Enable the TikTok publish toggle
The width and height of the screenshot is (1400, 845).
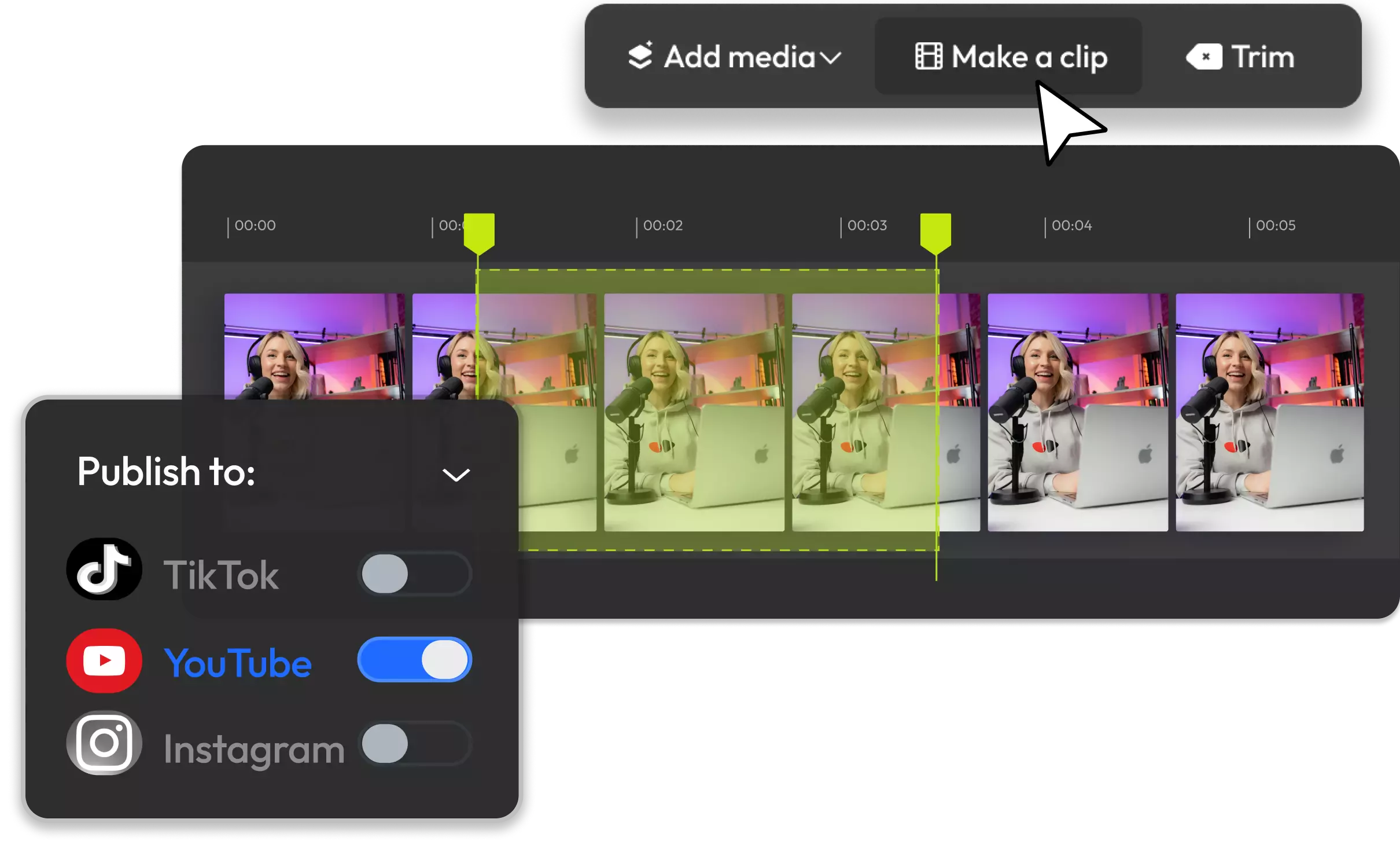click(x=414, y=574)
